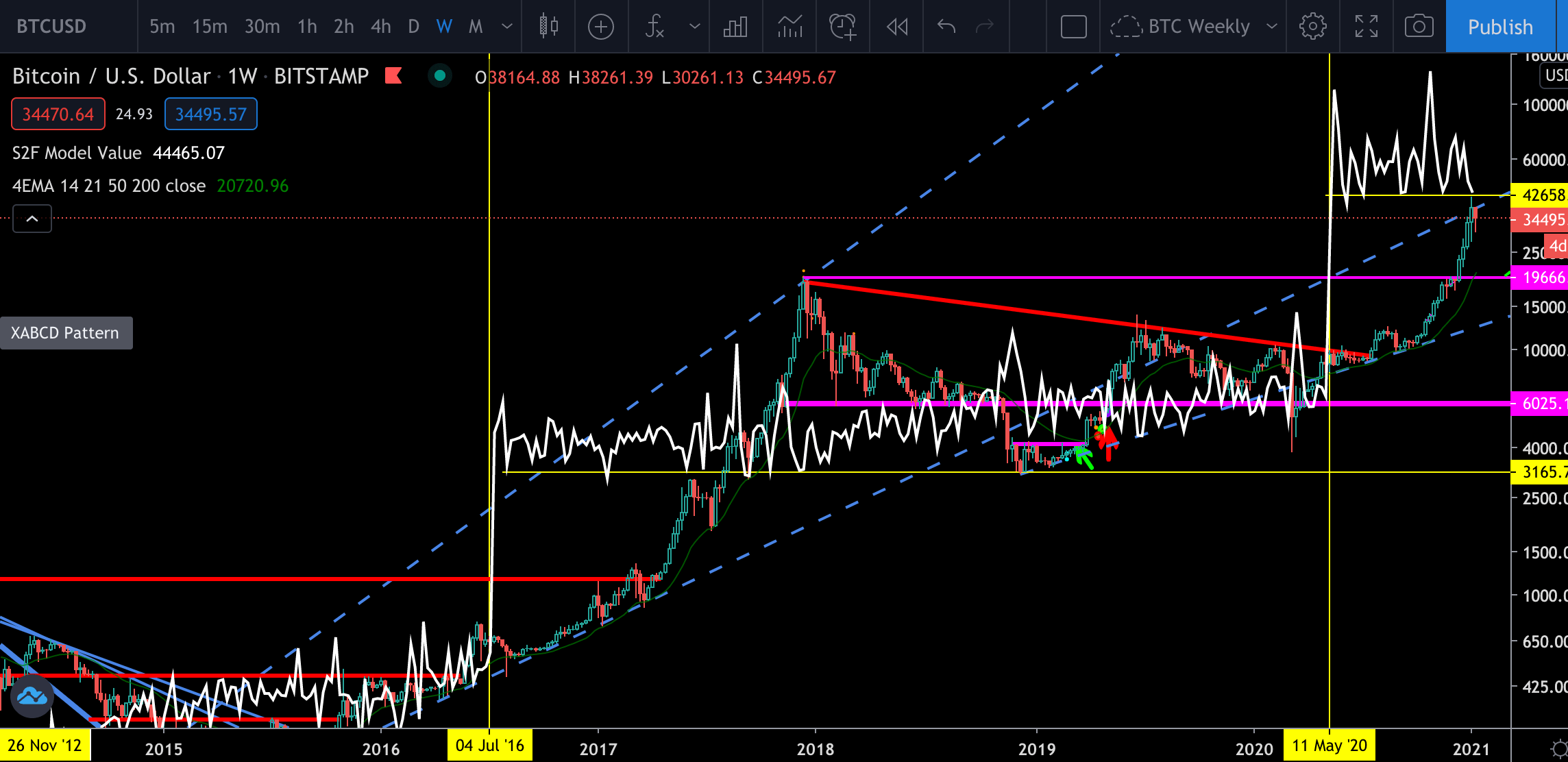This screenshot has height=762, width=1568.
Task: Enter fullscreen mode with the expand icon
Action: [1366, 27]
